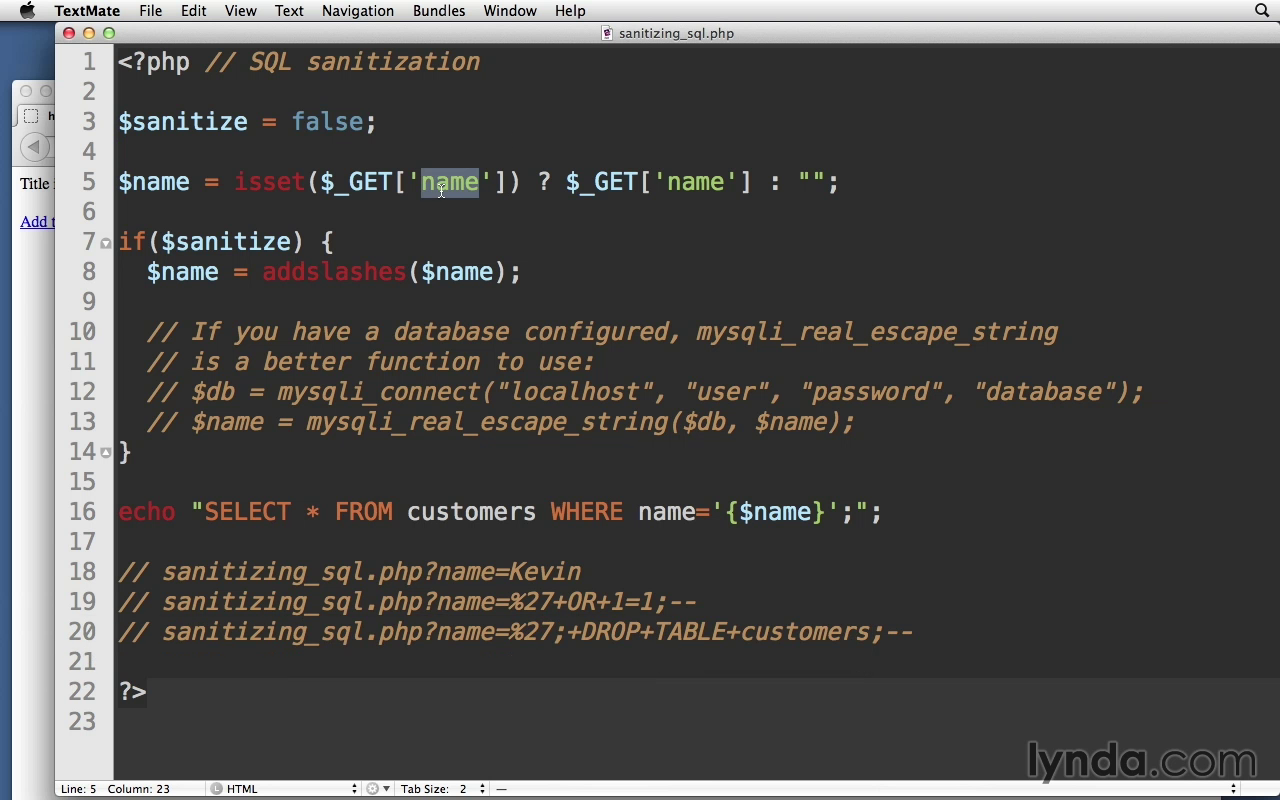Click line number 23 in gutter
This screenshot has height=800, width=1280.
click(x=83, y=722)
